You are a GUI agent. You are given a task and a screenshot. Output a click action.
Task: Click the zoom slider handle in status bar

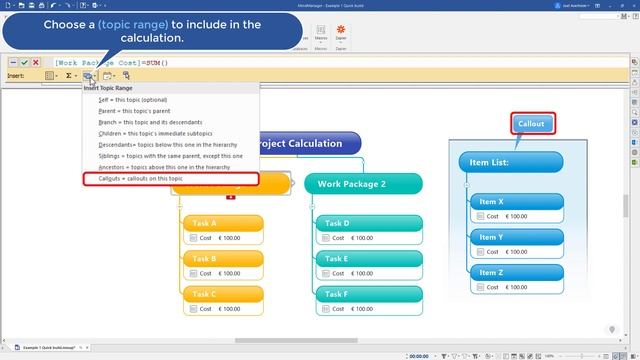582,356
